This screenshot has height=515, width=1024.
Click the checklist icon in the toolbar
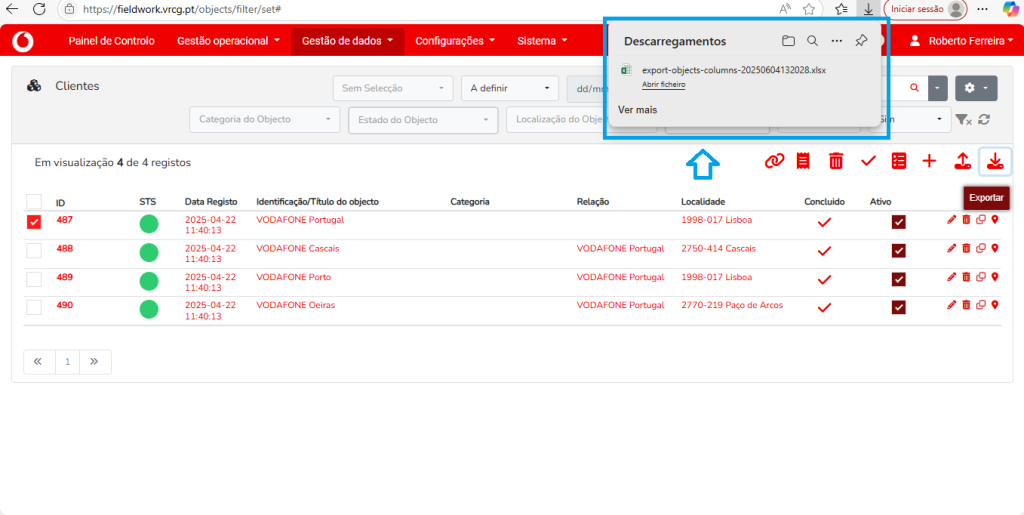899,161
